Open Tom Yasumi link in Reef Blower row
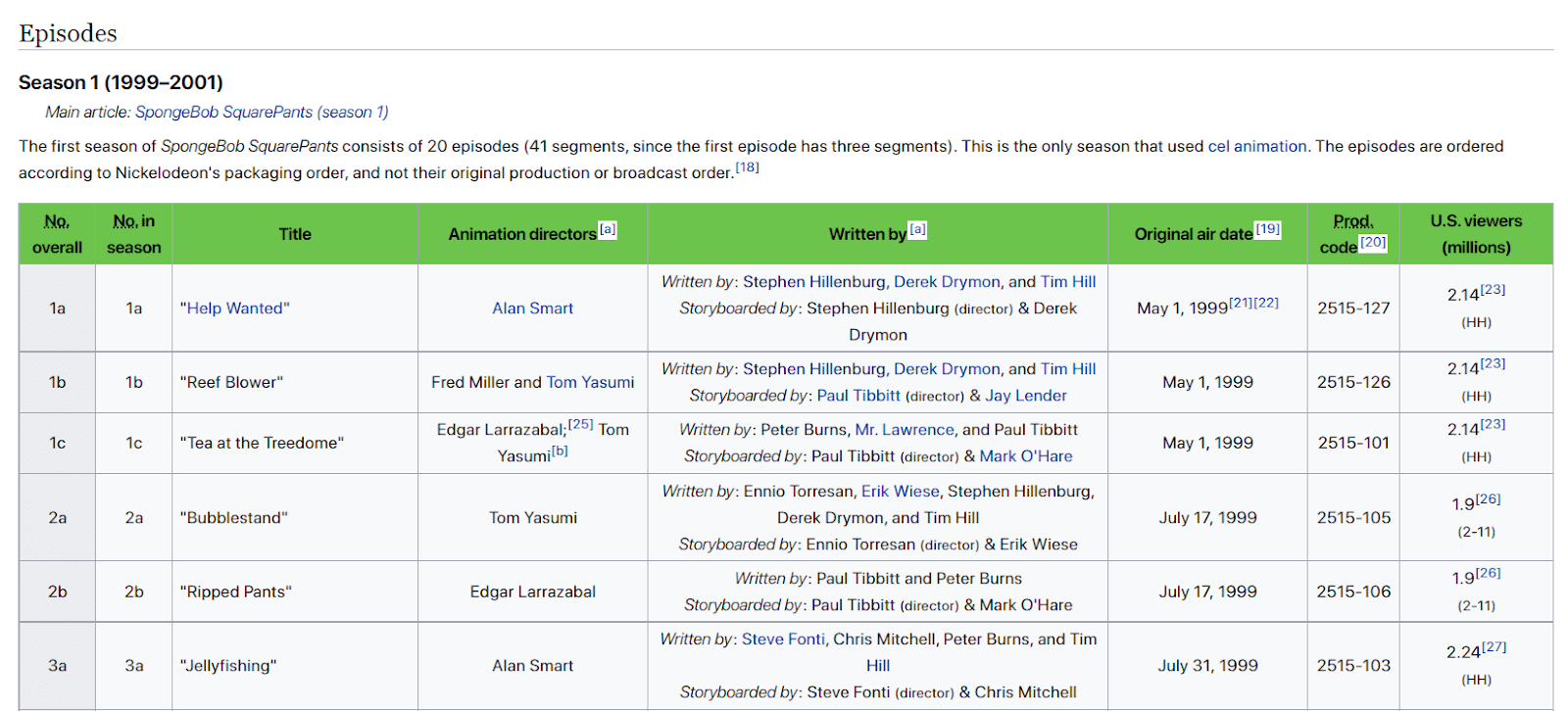 [591, 382]
